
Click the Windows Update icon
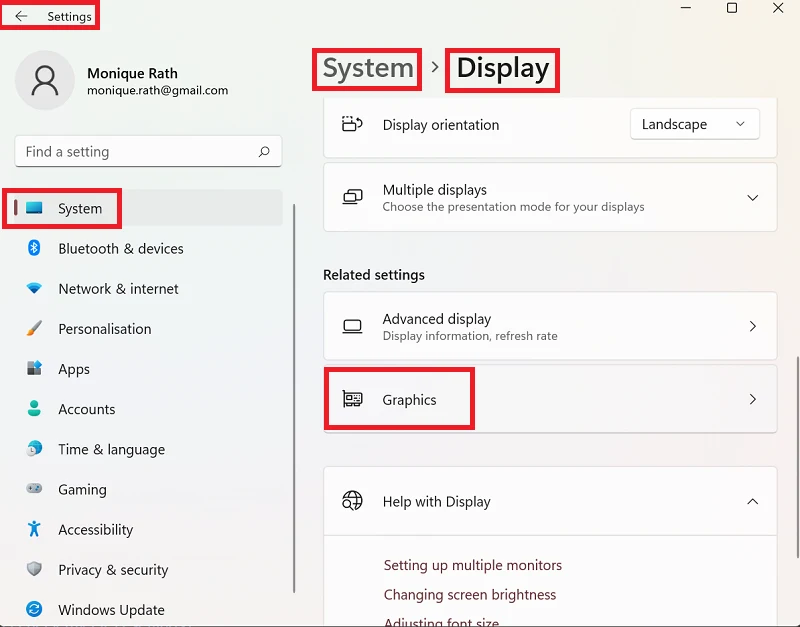pos(34,609)
